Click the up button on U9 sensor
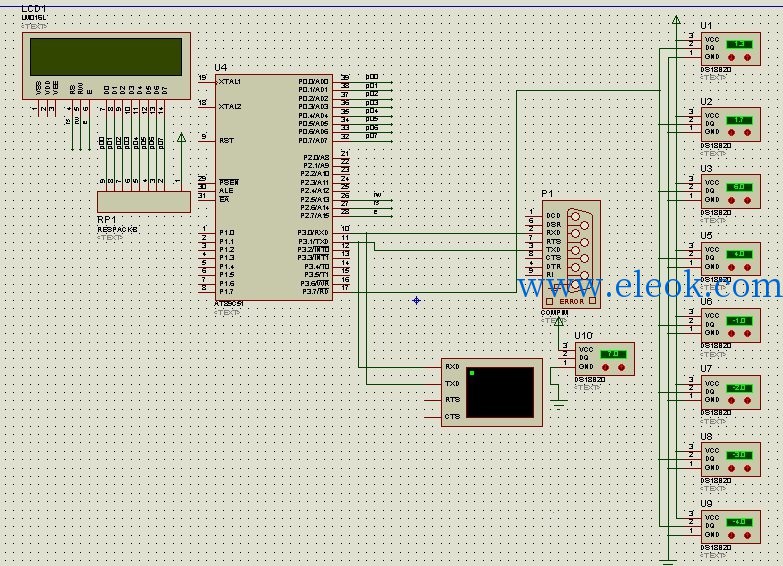 point(748,535)
